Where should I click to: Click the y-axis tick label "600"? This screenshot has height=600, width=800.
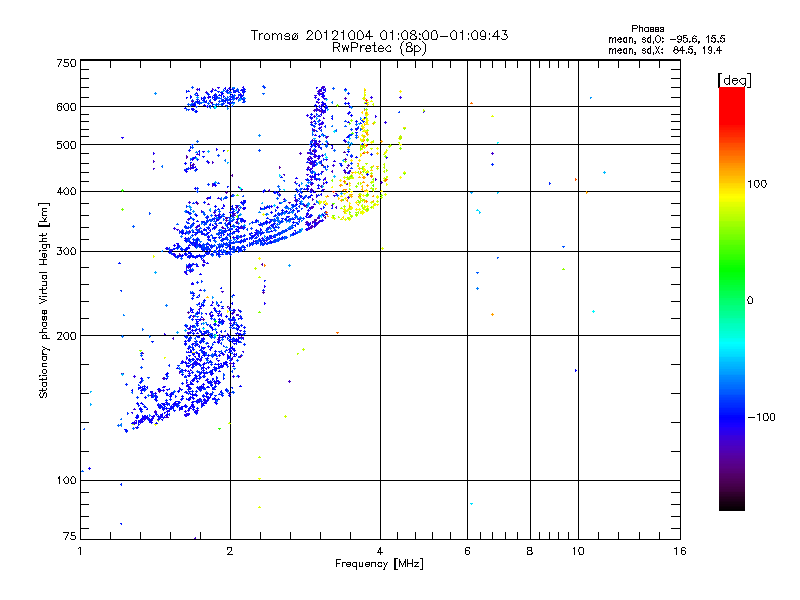coord(66,107)
